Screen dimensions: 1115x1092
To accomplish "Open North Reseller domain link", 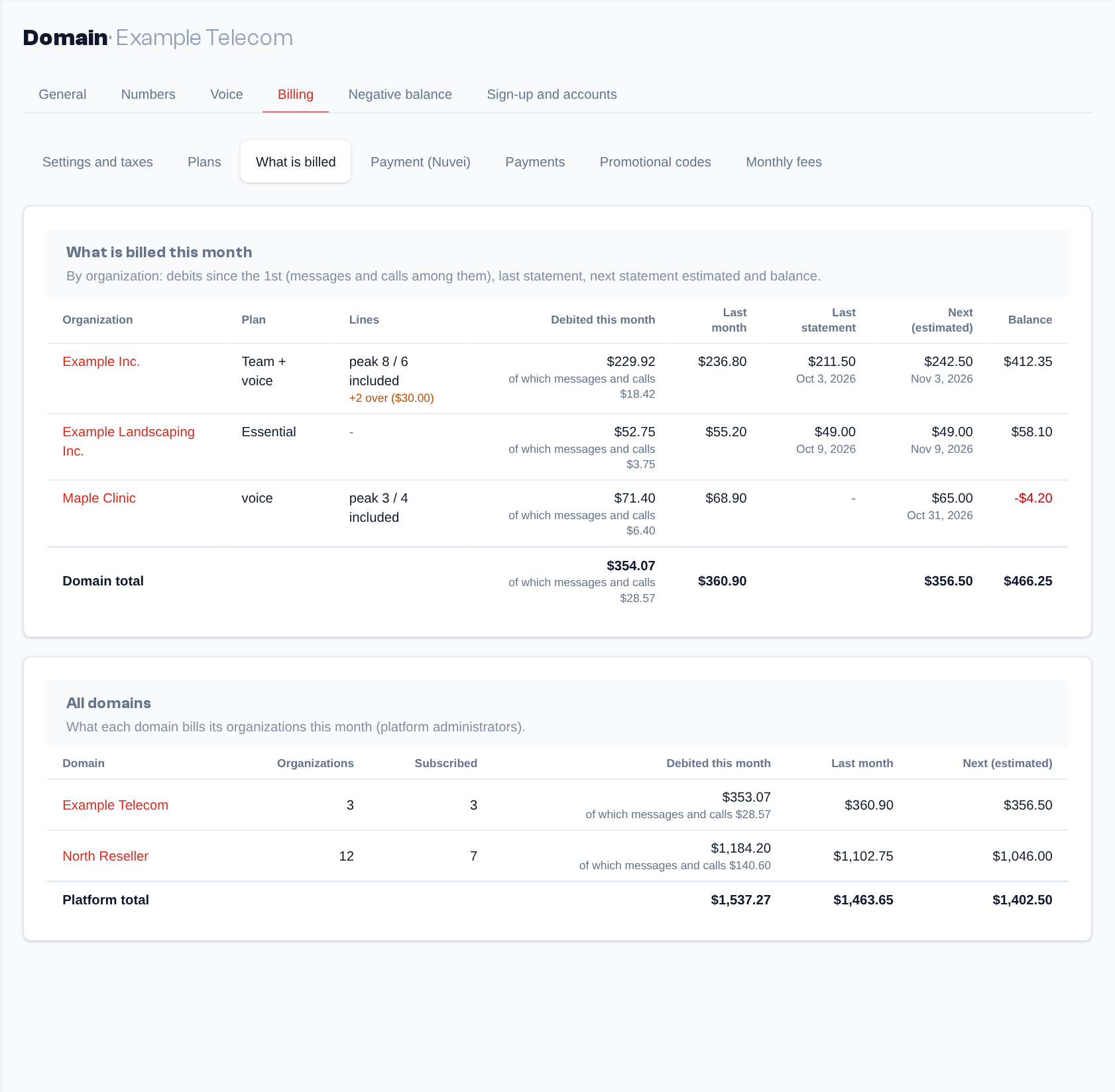I will [105, 856].
